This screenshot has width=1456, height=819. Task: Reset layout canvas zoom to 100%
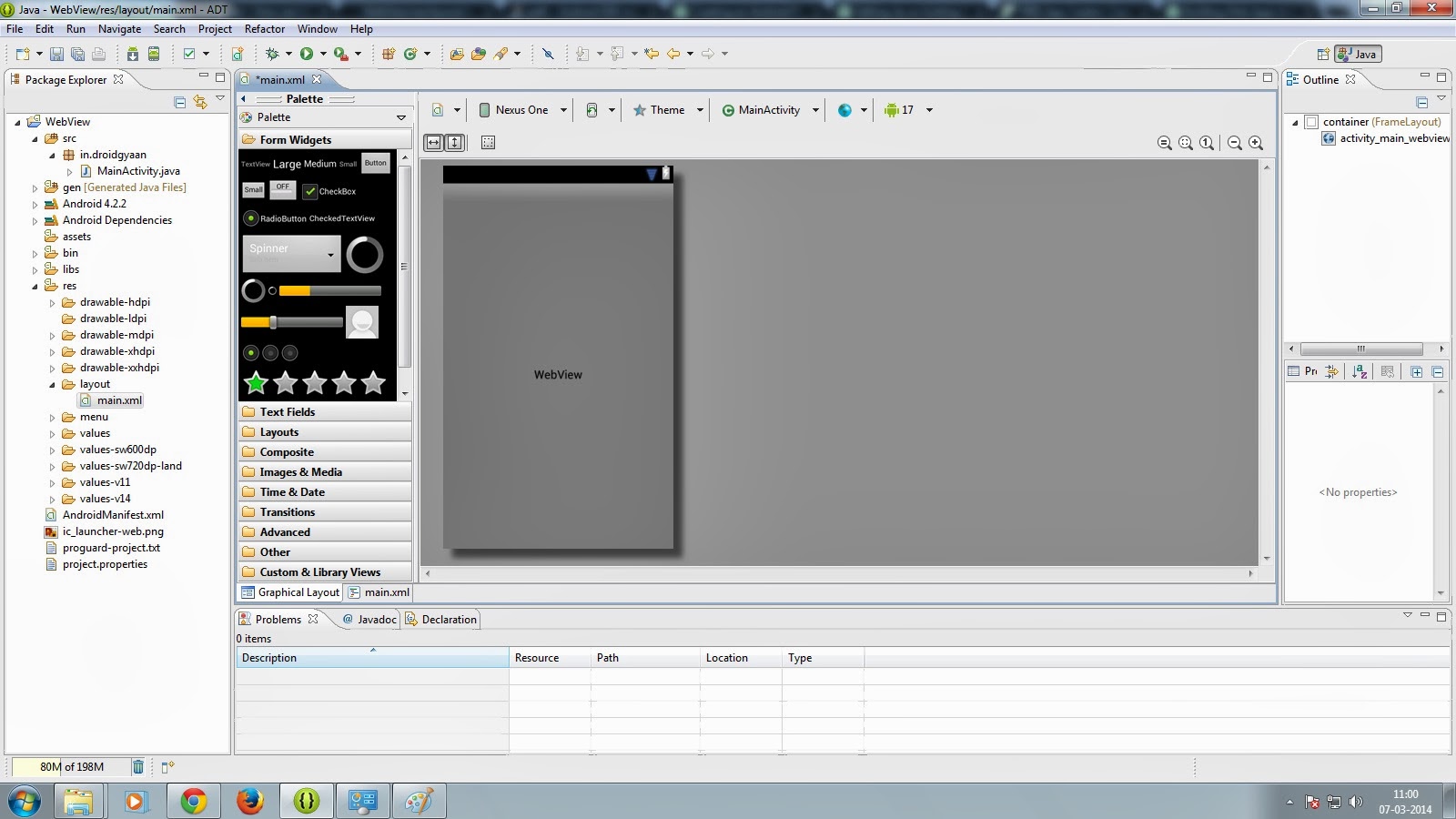[1207, 143]
